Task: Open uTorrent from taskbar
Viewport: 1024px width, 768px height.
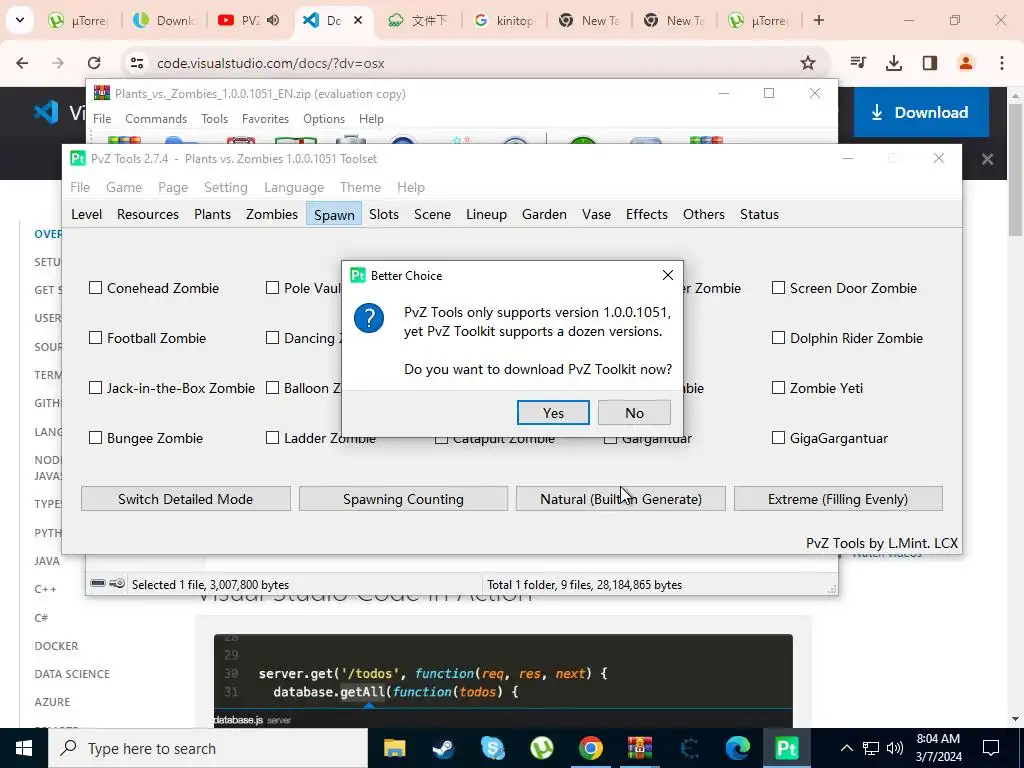Action: click(x=541, y=748)
